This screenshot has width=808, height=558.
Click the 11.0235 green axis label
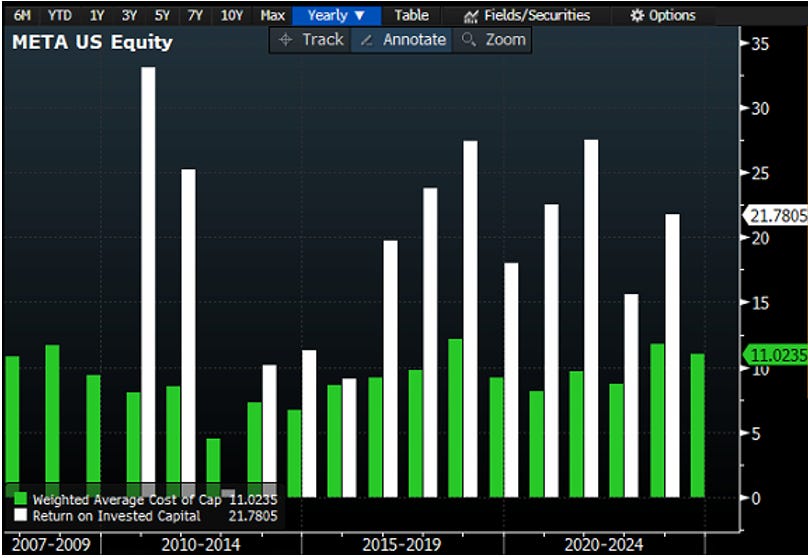pos(775,355)
